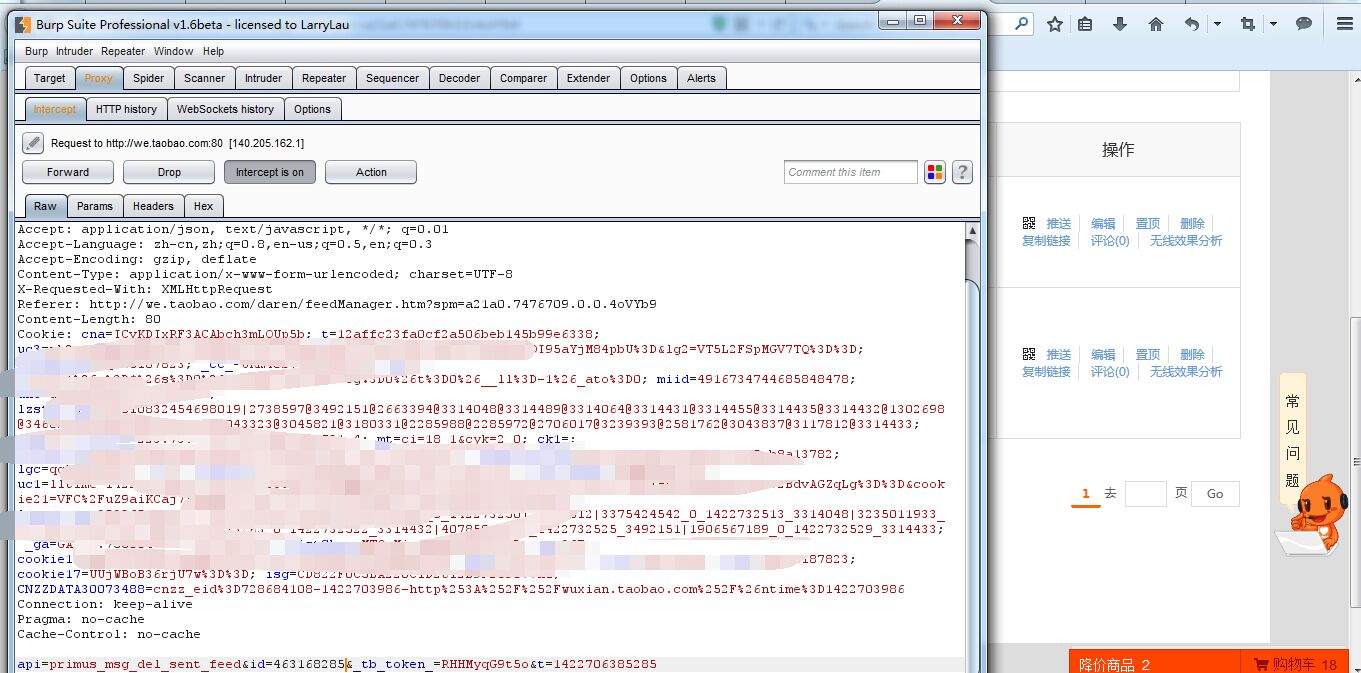Open the HTTP history sub-tab
This screenshot has height=673, width=1361.
127,109
